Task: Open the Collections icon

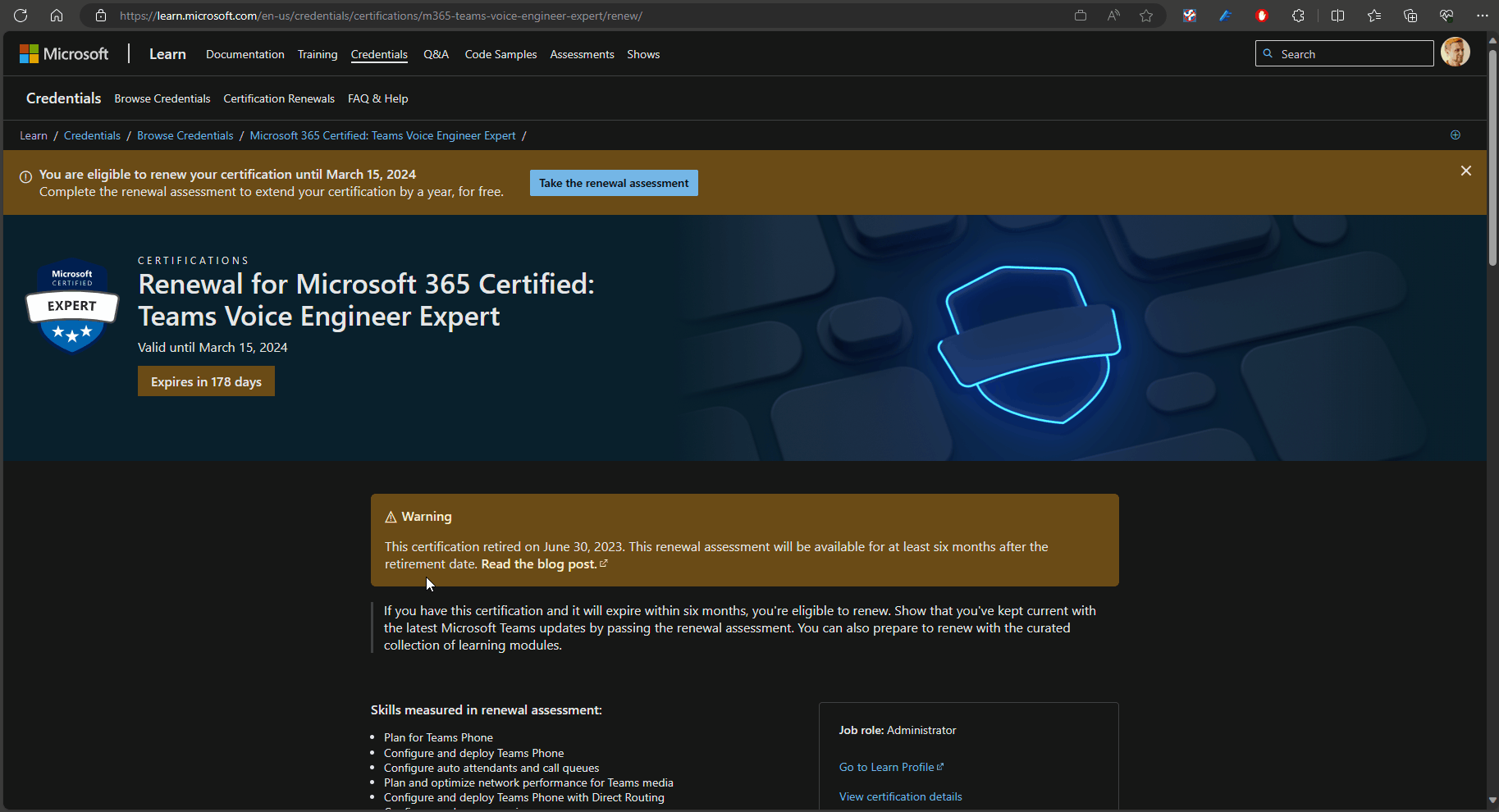Action: 1410,16
